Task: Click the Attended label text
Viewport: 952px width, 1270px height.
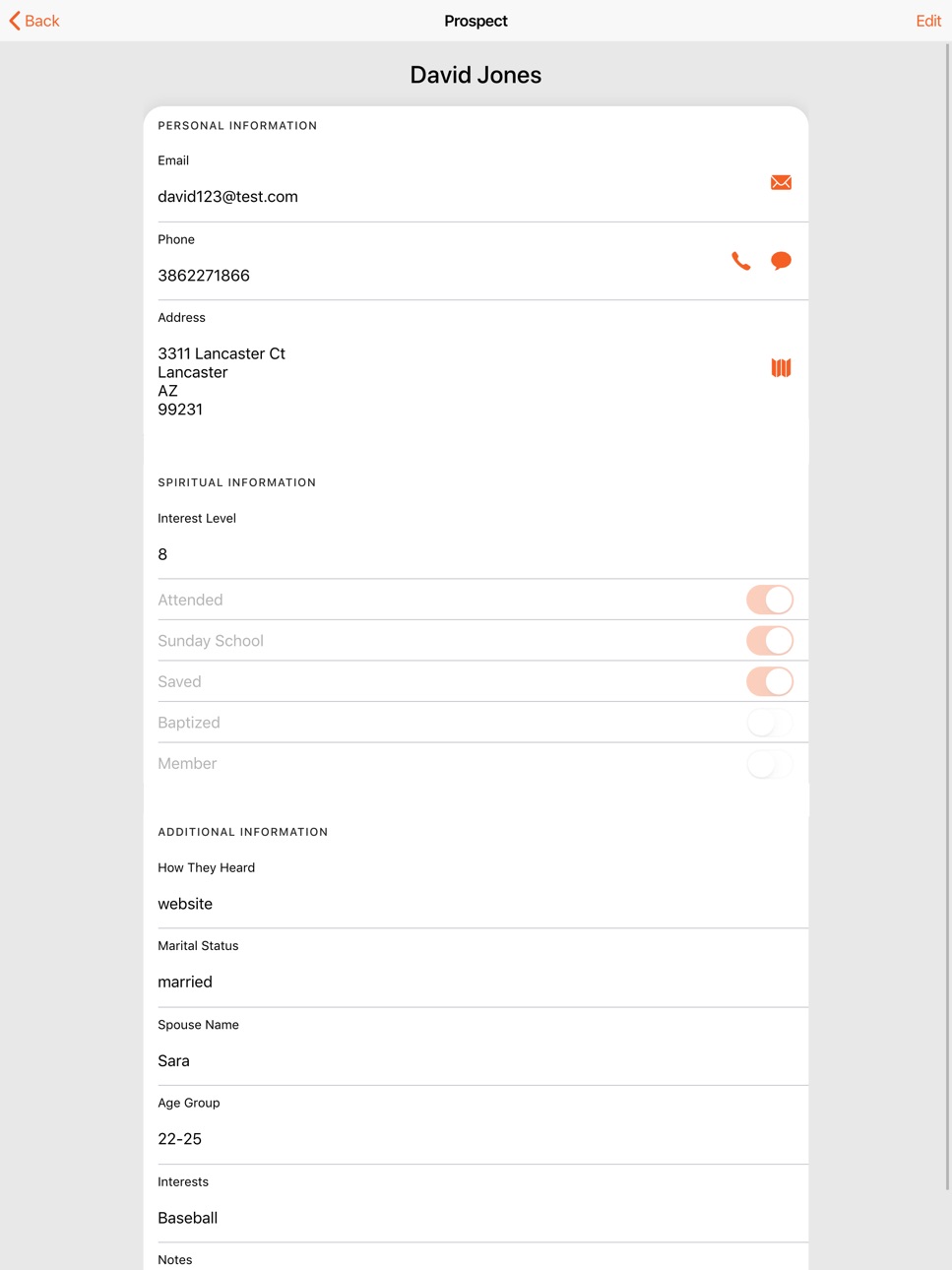Action: 190,600
